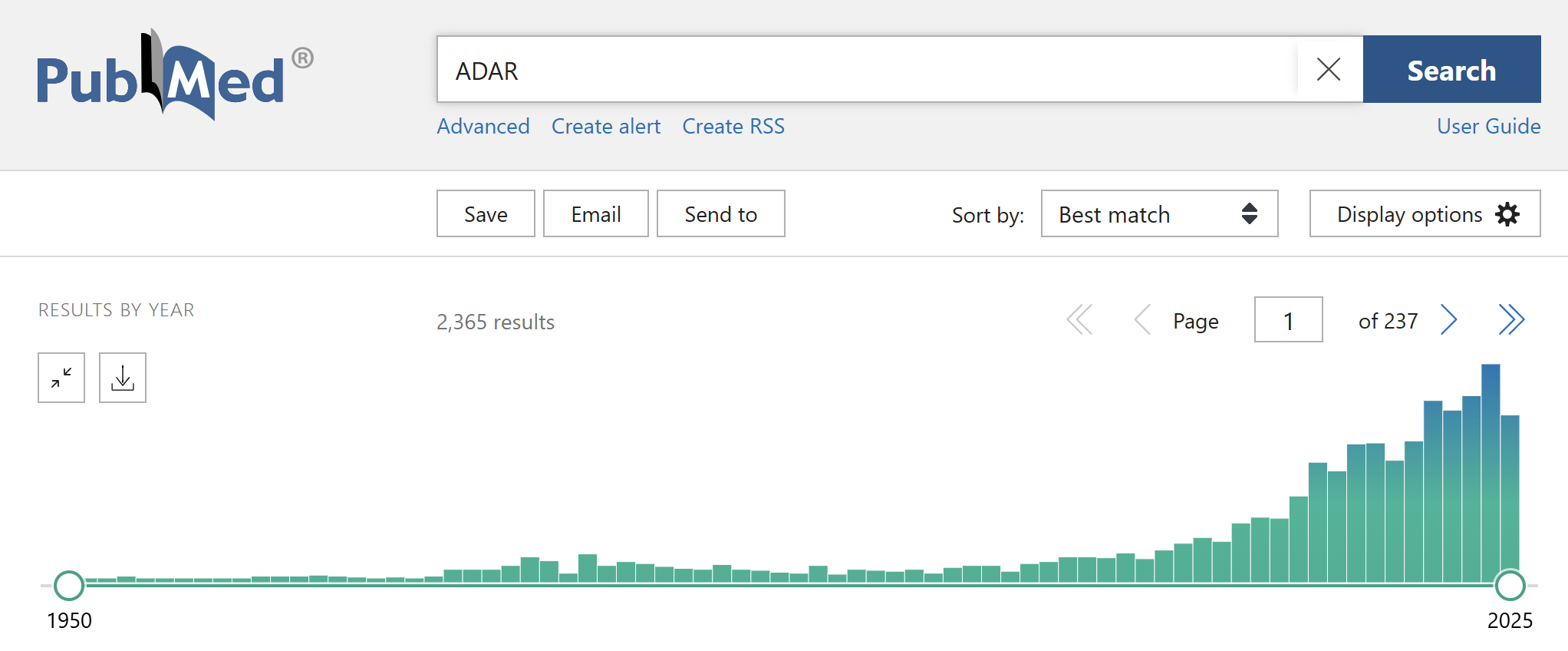
Task: Go to the next results page
Action: (x=1448, y=320)
